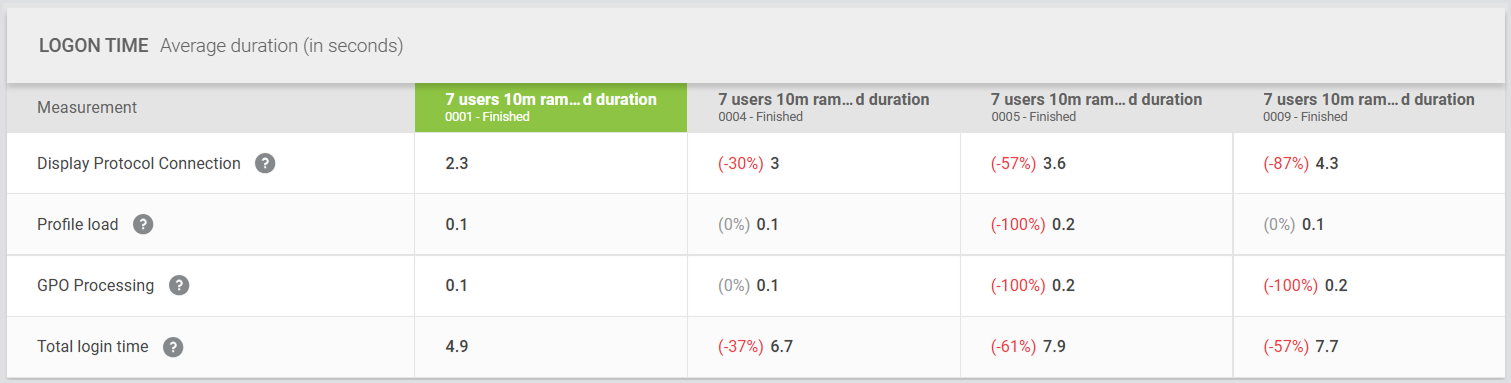Click the GPO Processing row label
The image size is (1511, 383).
pos(96,285)
